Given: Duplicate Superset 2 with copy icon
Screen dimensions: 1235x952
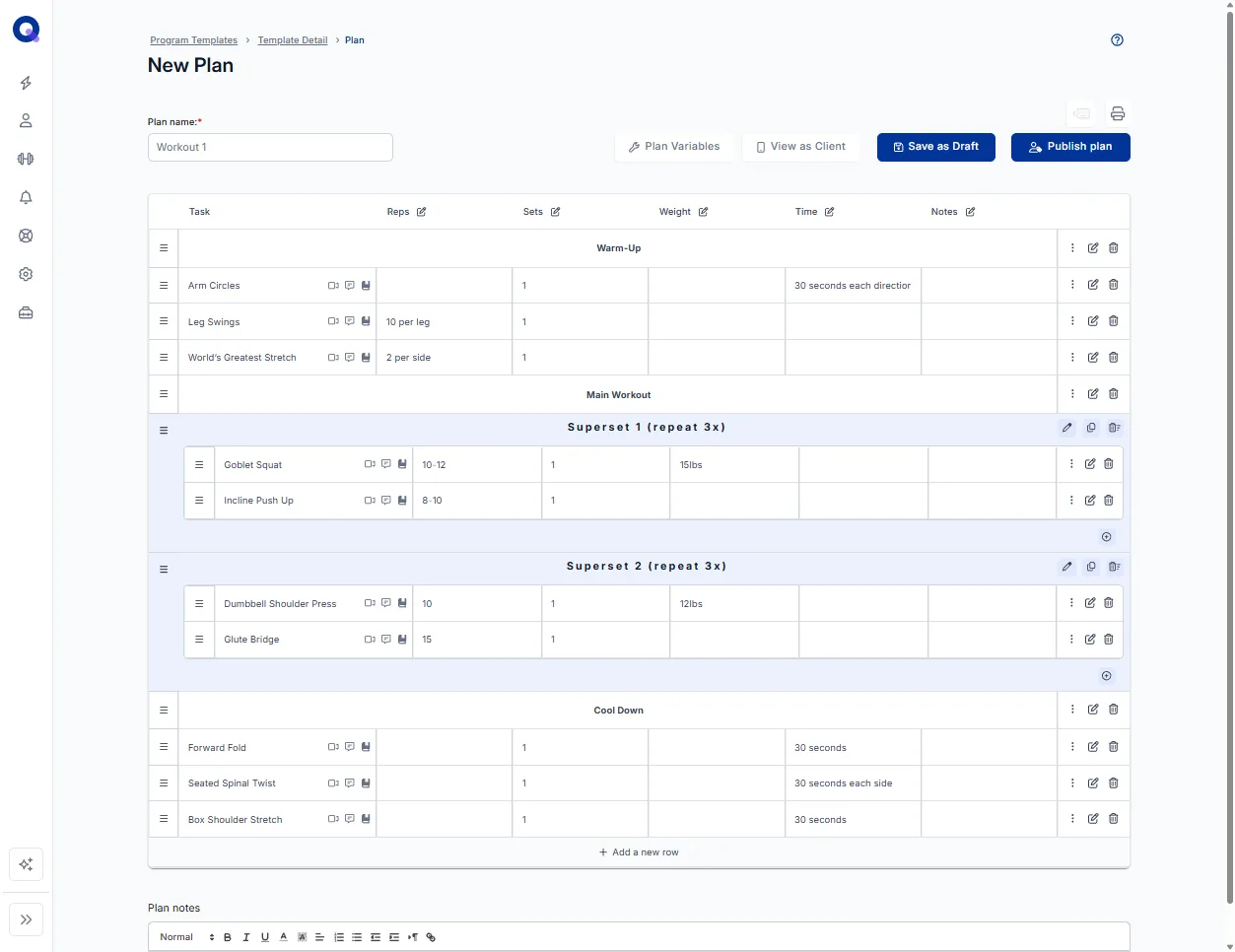Looking at the screenshot, I should (x=1091, y=567).
